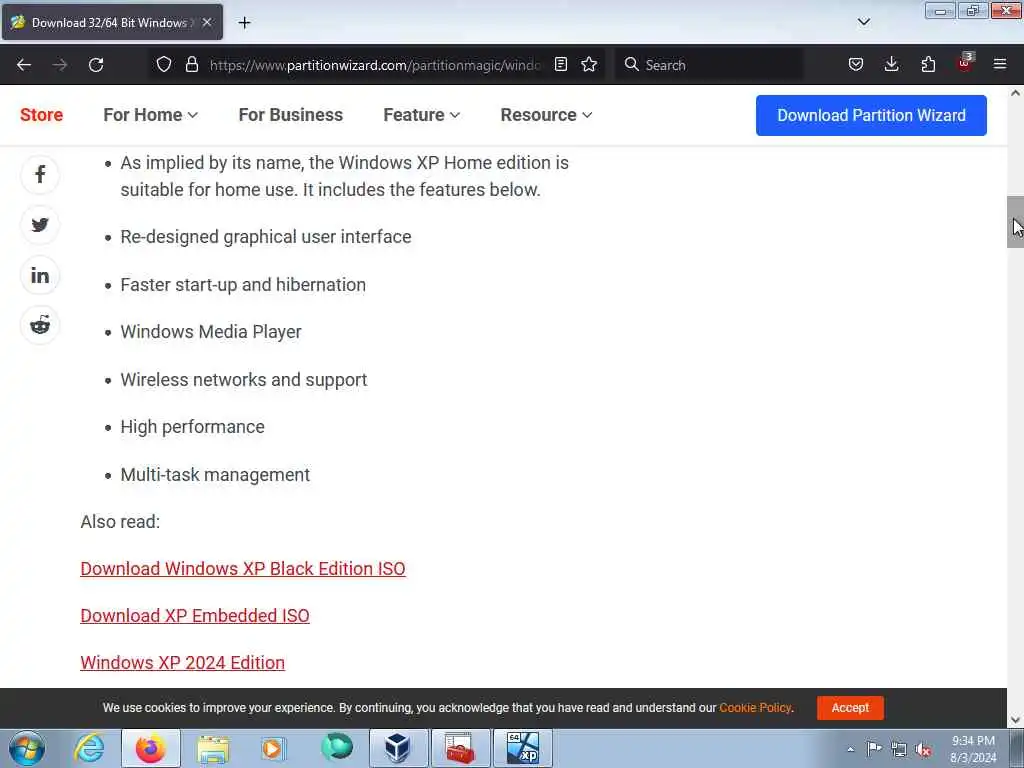Open the Pocket save icon
The height and width of the screenshot is (768, 1024).
(x=856, y=65)
